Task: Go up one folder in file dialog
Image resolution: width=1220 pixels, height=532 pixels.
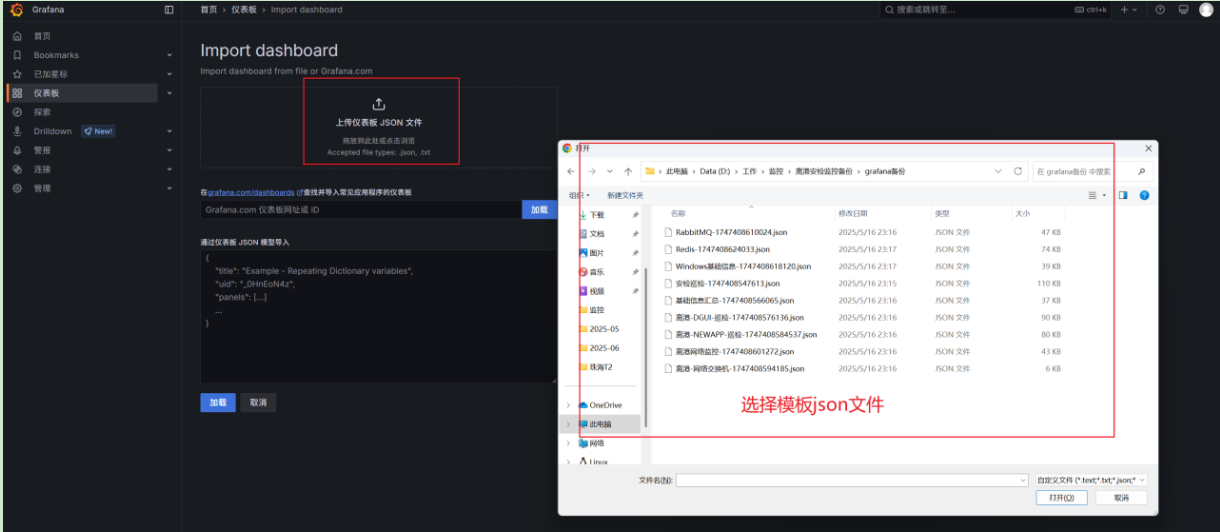Action: pyautogui.click(x=627, y=172)
